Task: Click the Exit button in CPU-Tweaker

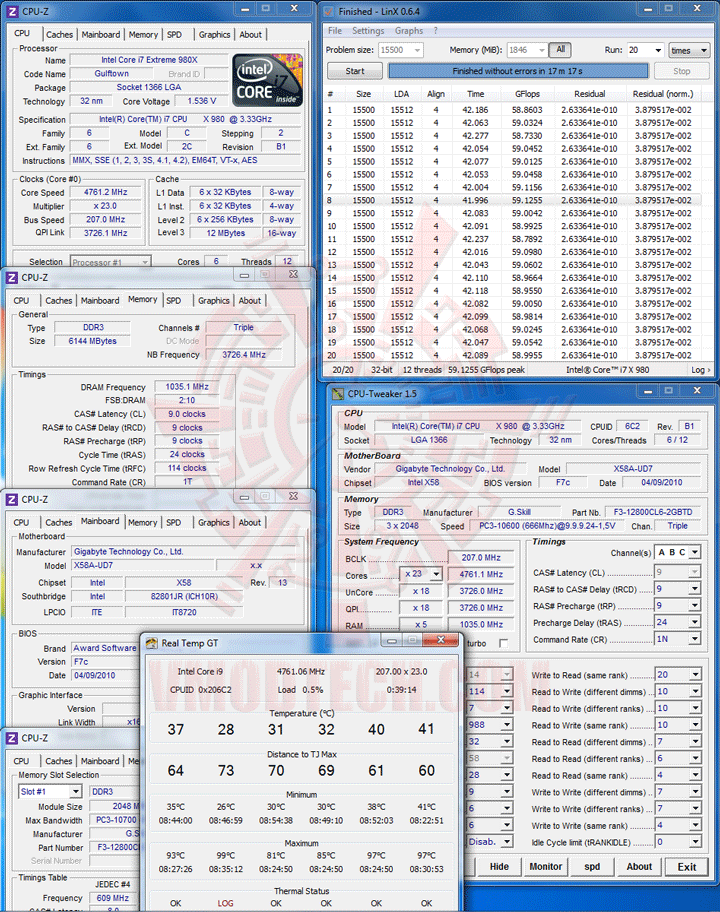Action: coord(687,867)
